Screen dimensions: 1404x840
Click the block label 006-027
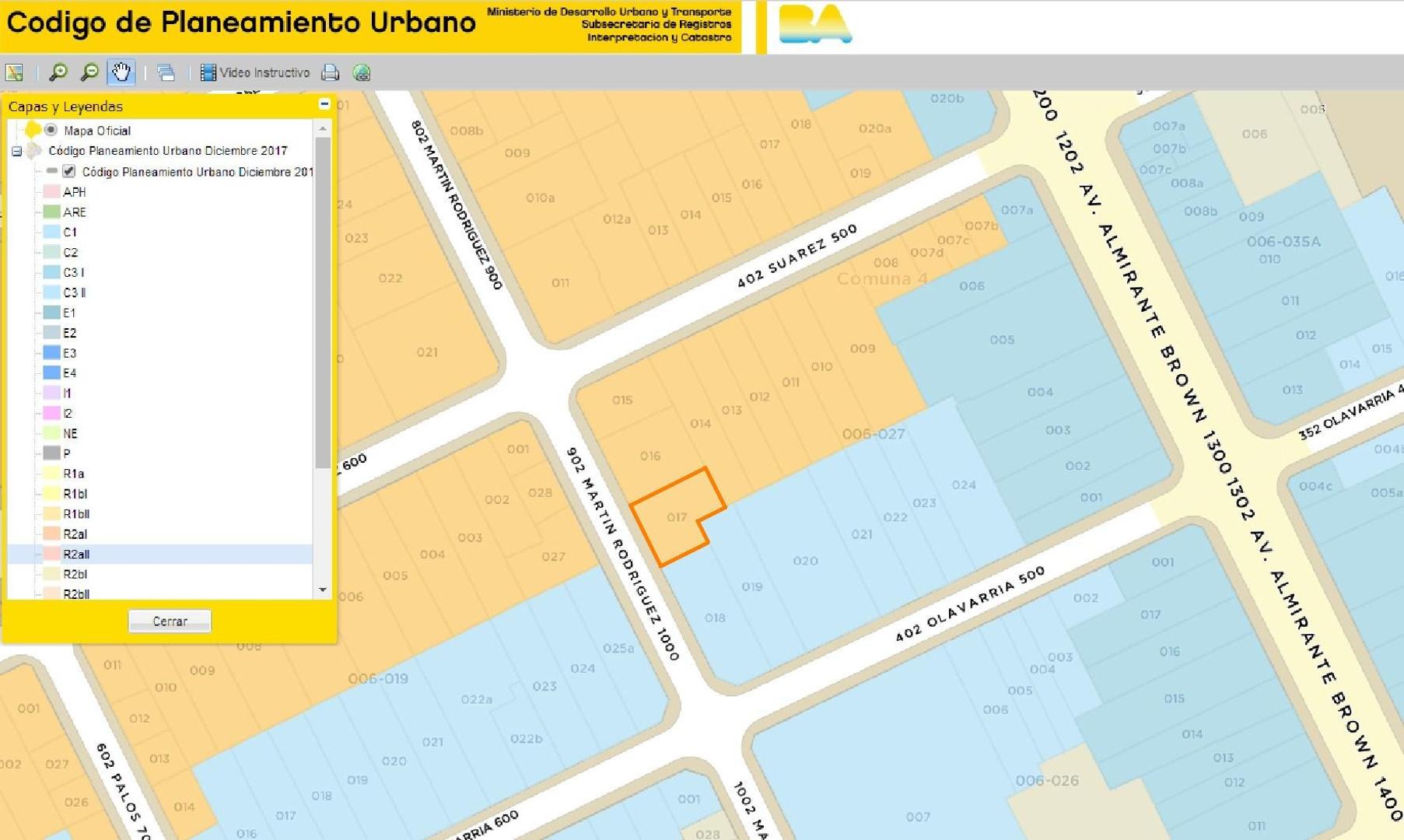(874, 434)
